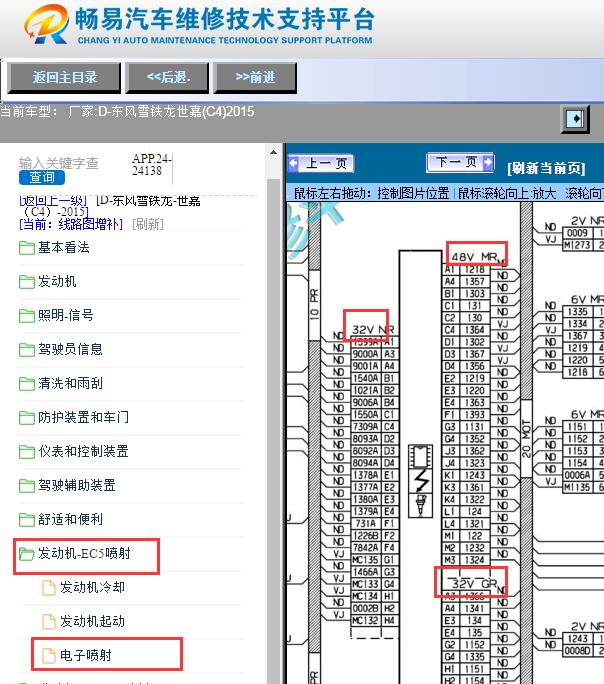Click the 32V GR connector label

[474, 584]
